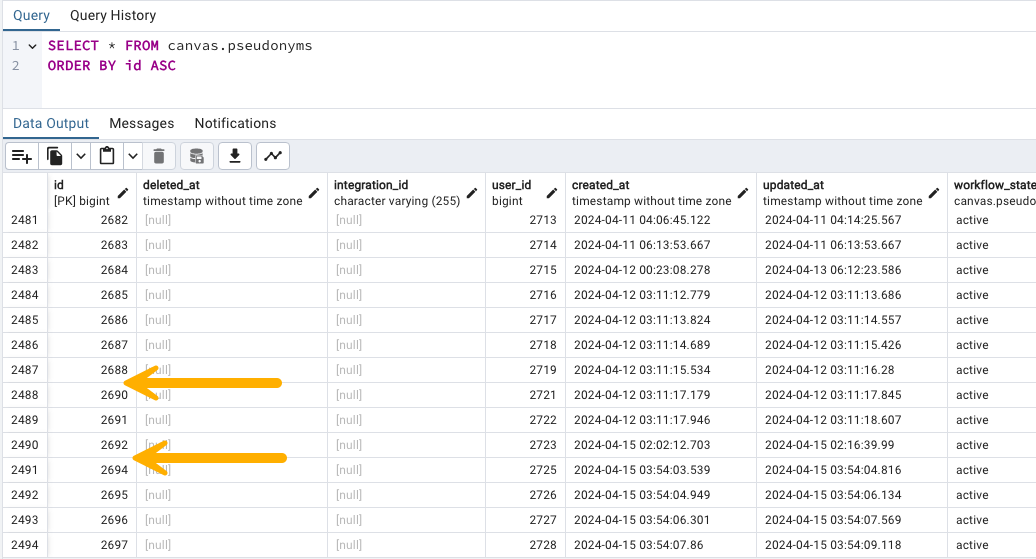Click the Copy toolbar icon
The width and height of the screenshot is (1036, 559).
[55, 157]
